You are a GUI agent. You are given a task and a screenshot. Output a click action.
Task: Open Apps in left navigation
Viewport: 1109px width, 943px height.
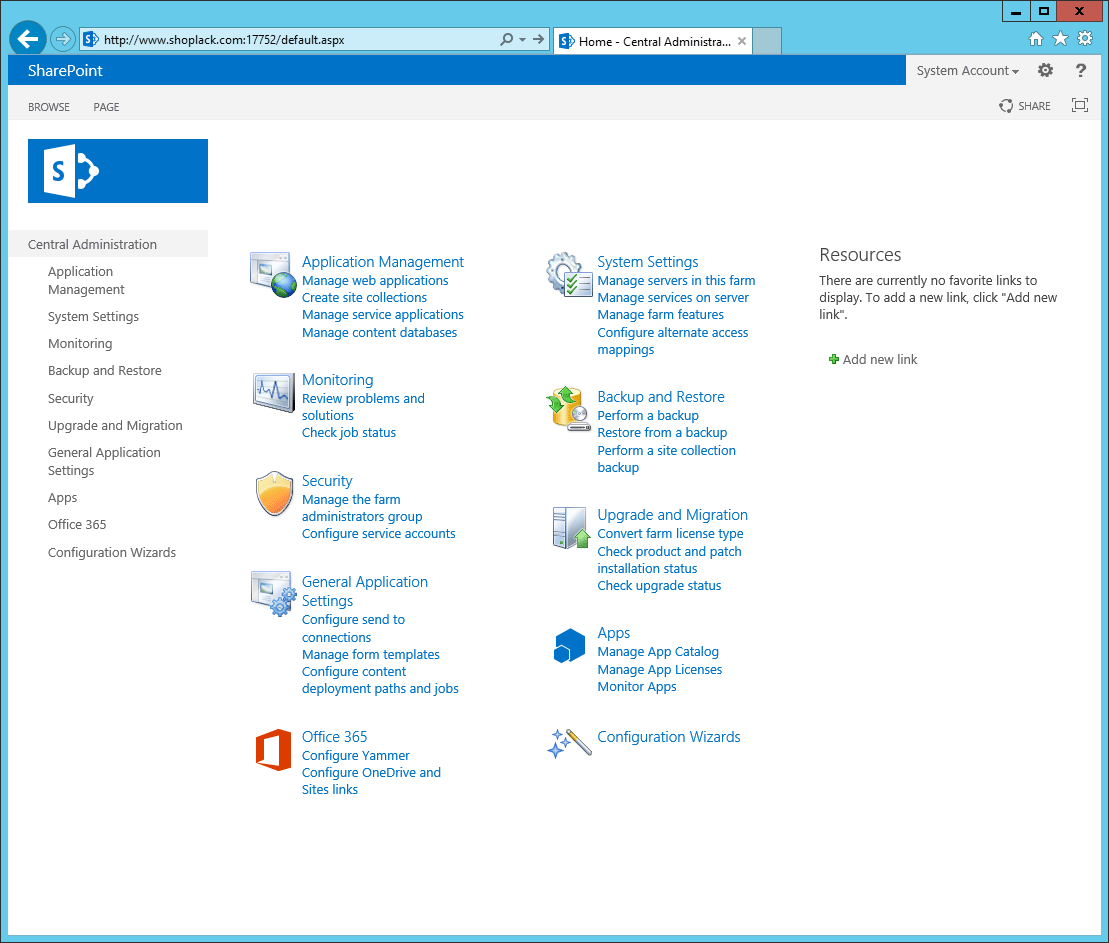(62, 497)
